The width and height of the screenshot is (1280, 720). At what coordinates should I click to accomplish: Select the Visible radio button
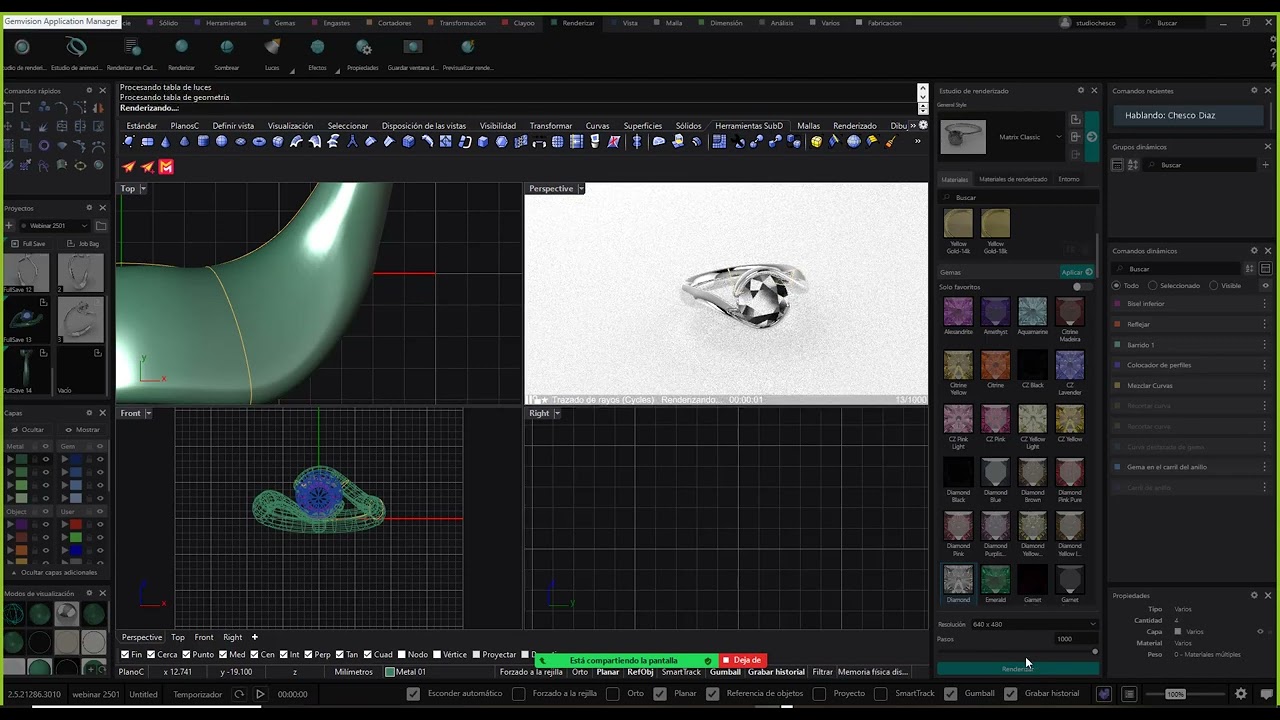(1214, 285)
